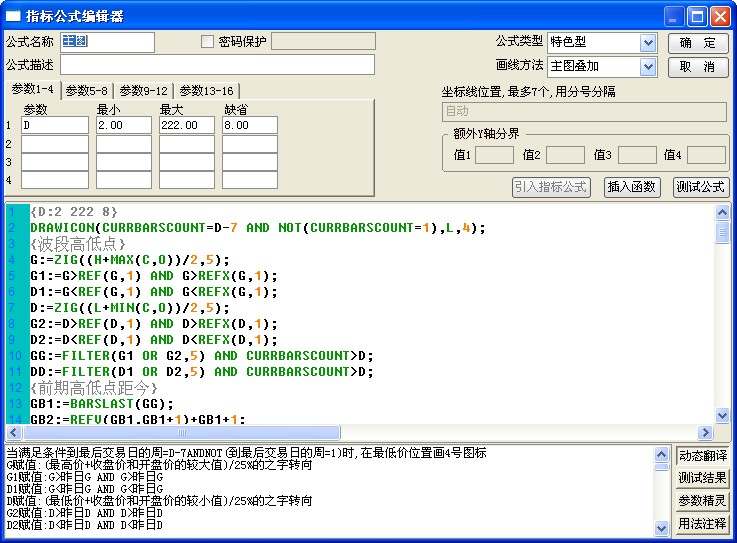Click the first comment line {D:2 222 8}

tap(74, 212)
